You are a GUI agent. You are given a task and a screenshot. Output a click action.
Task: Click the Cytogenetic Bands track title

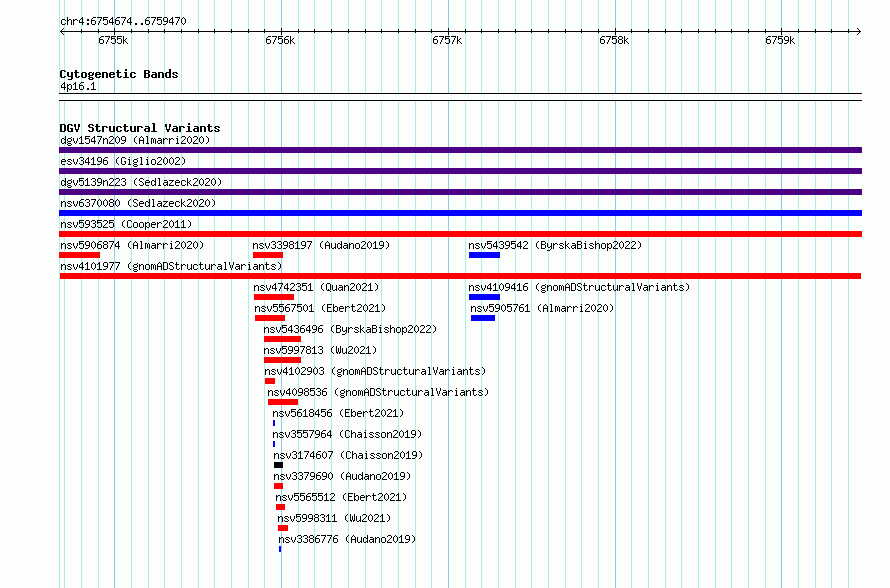click(x=119, y=74)
